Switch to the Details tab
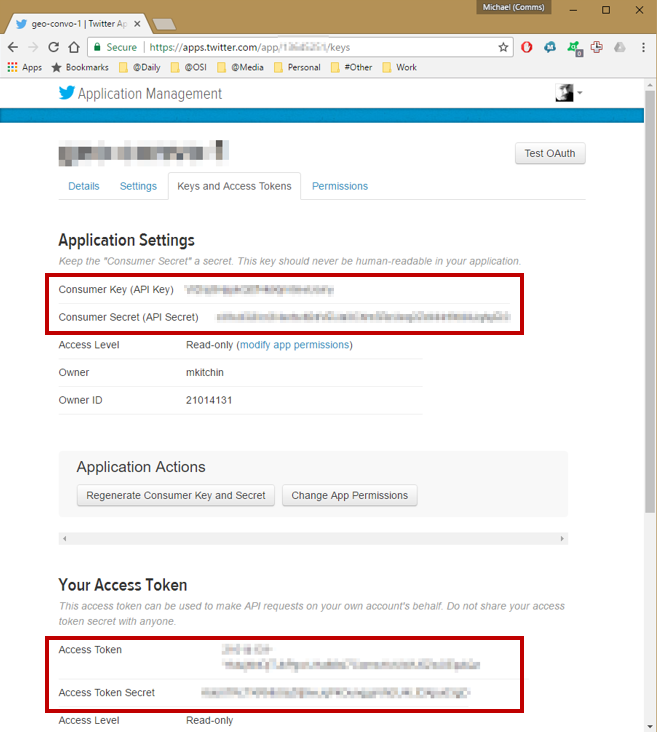Viewport: 657px width, 732px height. (84, 186)
